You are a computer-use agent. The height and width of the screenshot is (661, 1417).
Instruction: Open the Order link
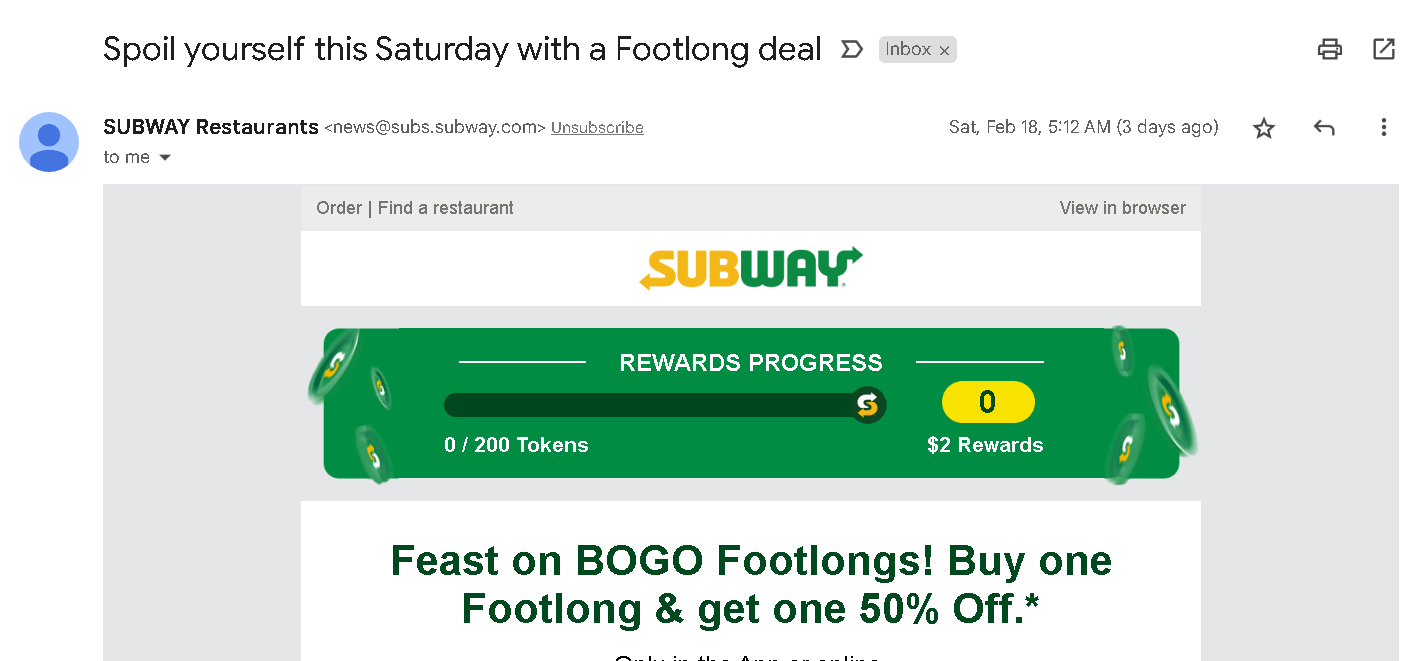339,208
